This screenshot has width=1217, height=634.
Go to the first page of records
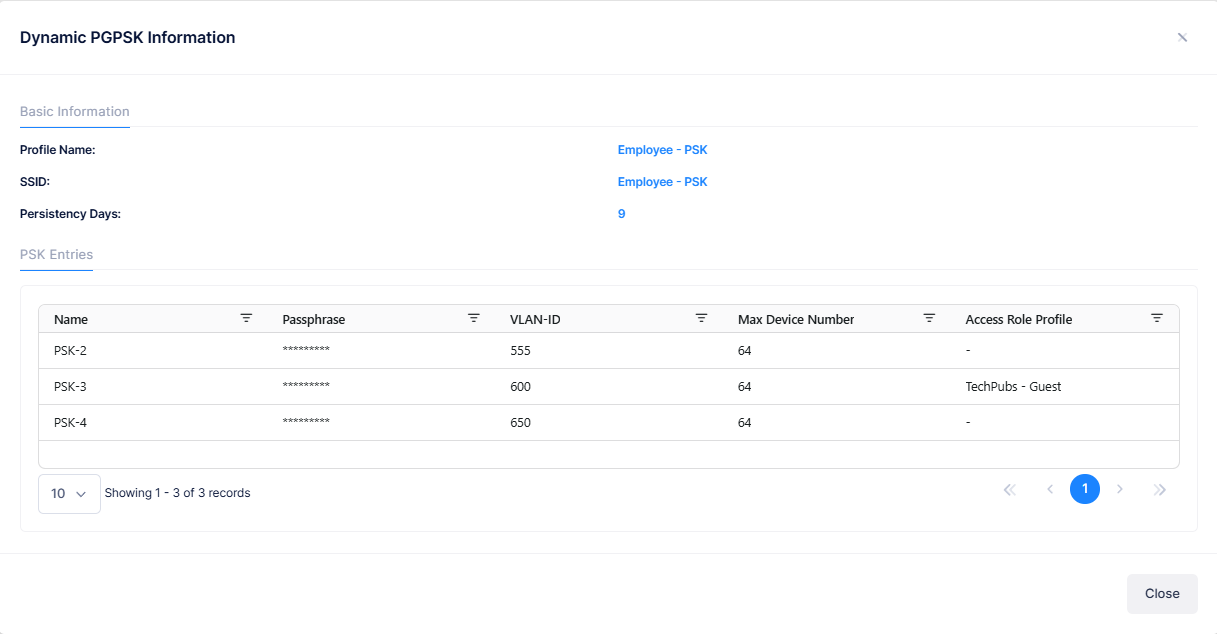(1009, 489)
